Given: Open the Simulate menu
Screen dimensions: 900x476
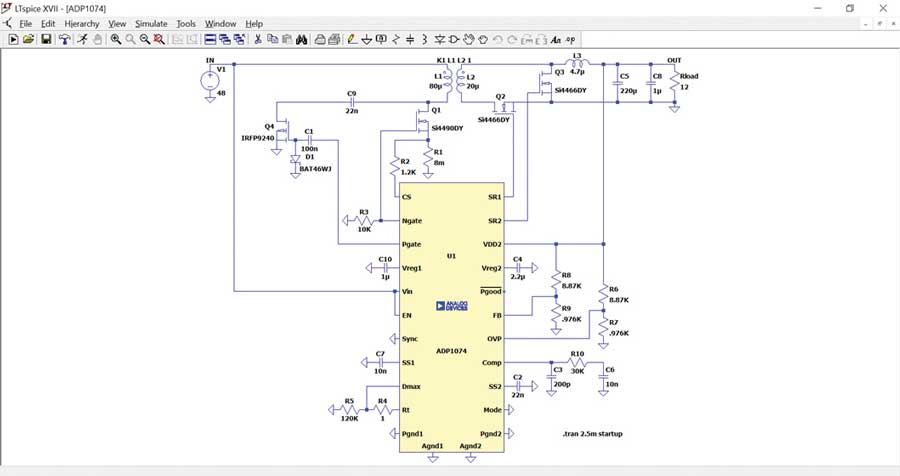Looking at the screenshot, I should [151, 23].
